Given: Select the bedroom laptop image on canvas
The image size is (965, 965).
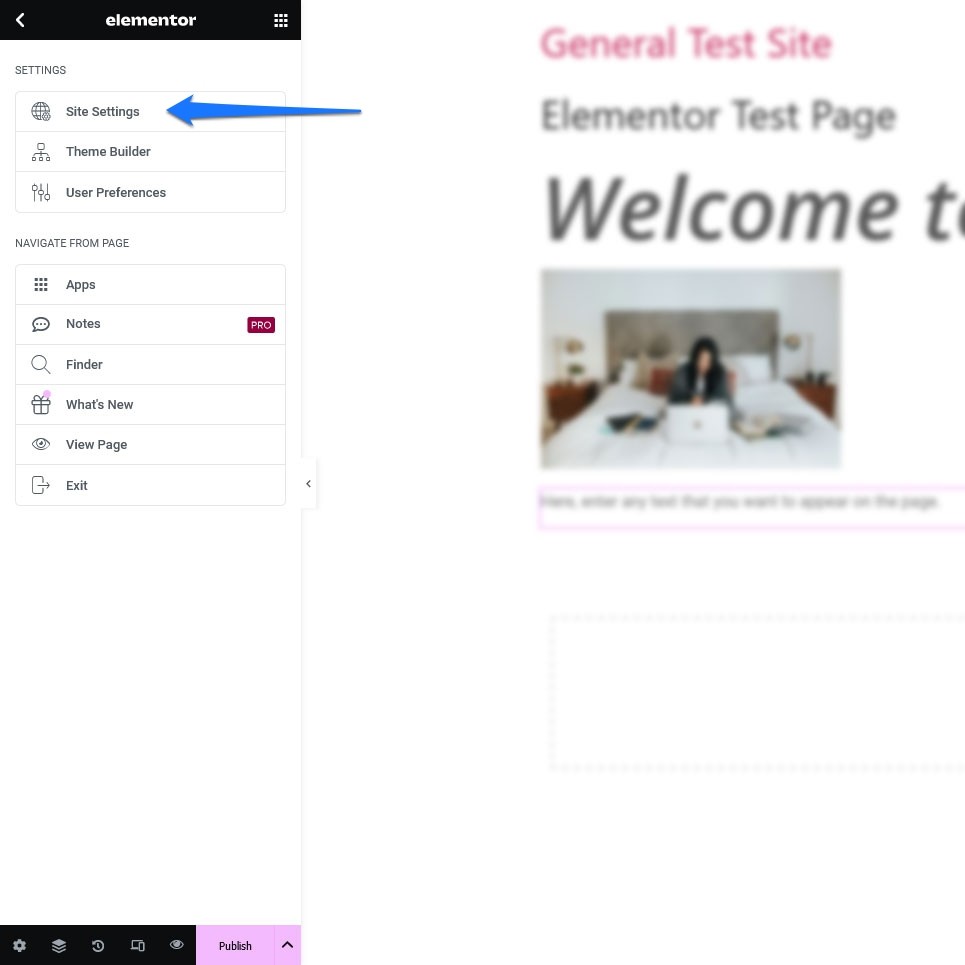Looking at the screenshot, I should (x=690, y=368).
